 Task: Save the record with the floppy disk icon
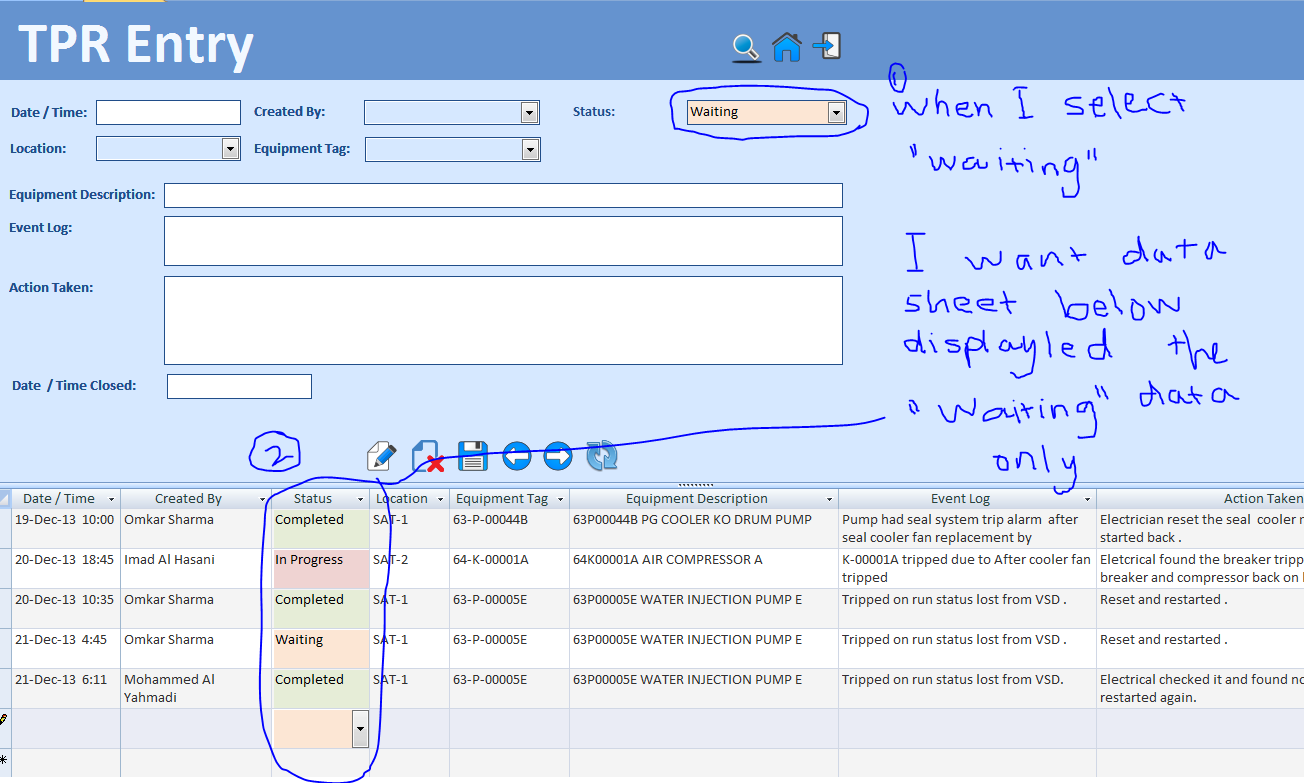coord(472,456)
